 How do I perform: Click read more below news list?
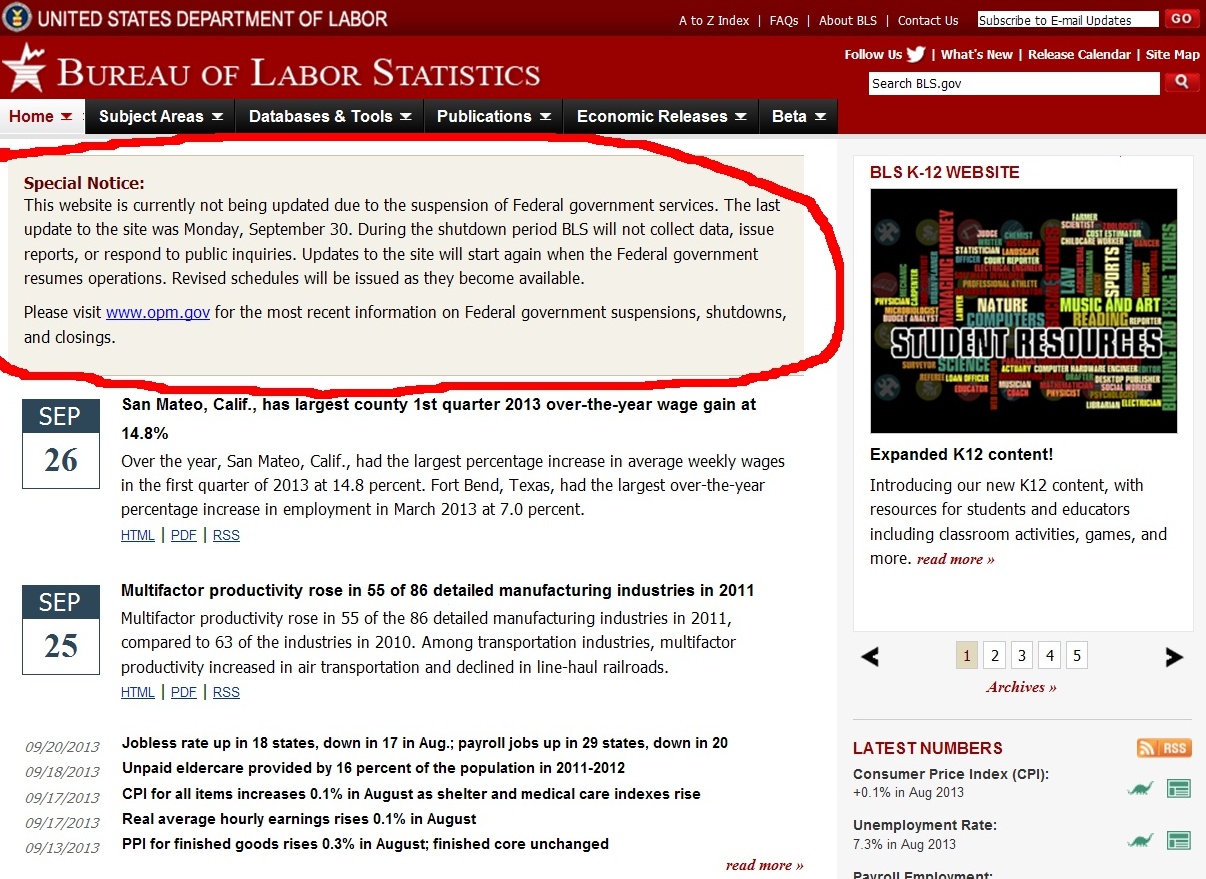click(764, 865)
